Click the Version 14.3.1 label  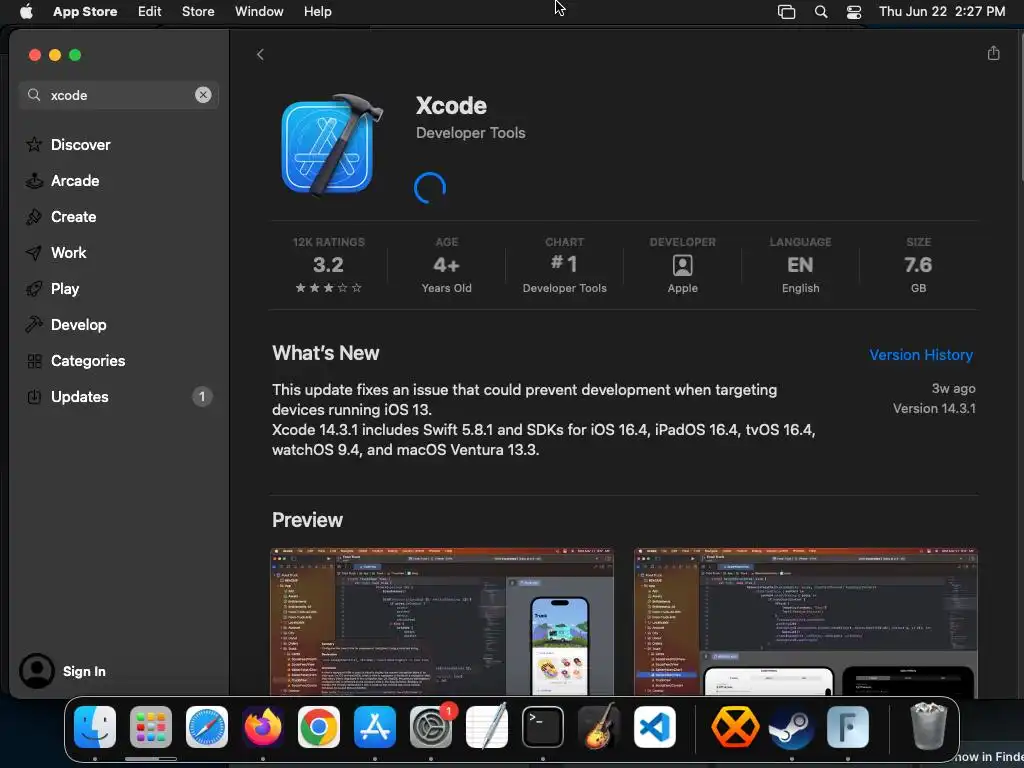tap(934, 408)
